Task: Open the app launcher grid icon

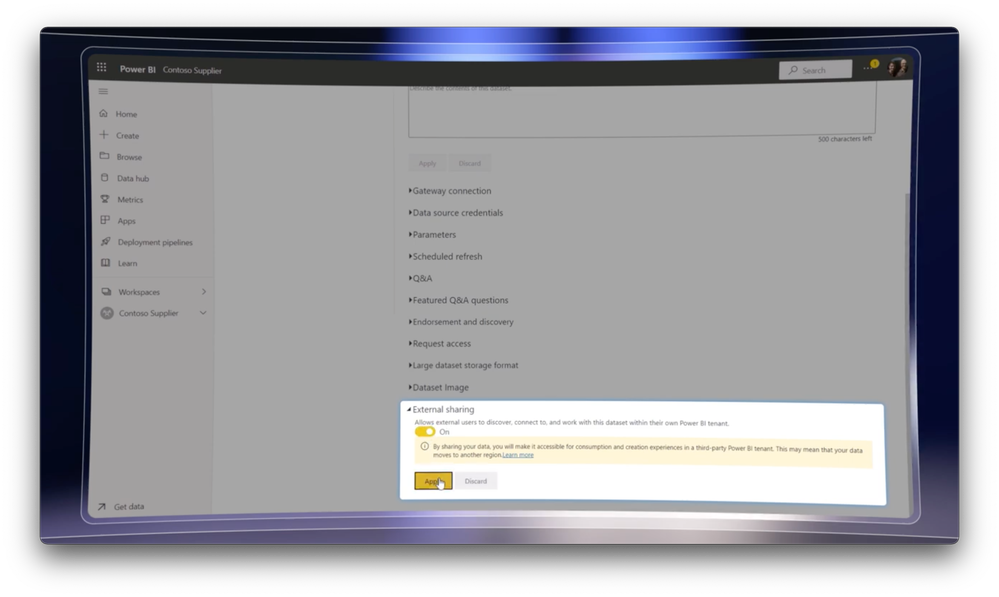Action: pos(101,67)
